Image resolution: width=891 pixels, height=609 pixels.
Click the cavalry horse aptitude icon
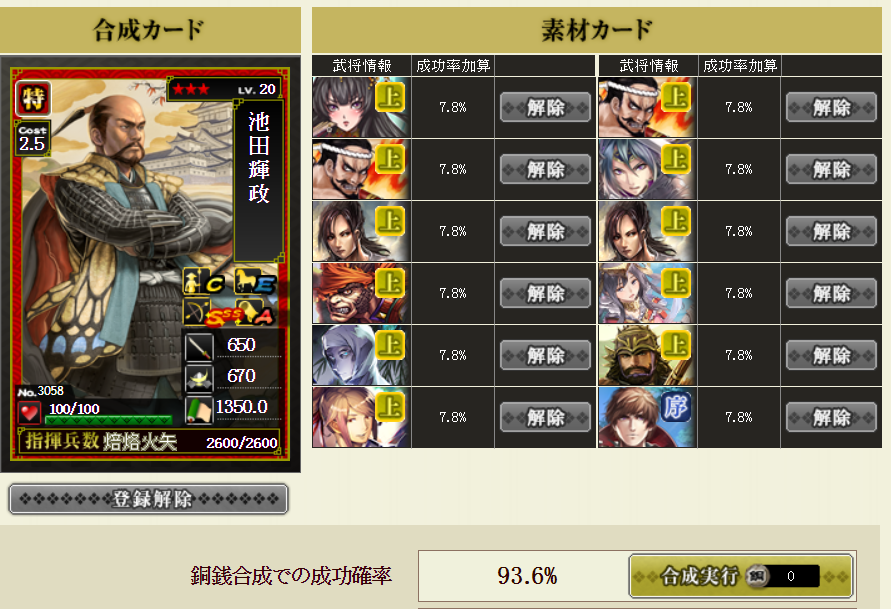(x=255, y=281)
